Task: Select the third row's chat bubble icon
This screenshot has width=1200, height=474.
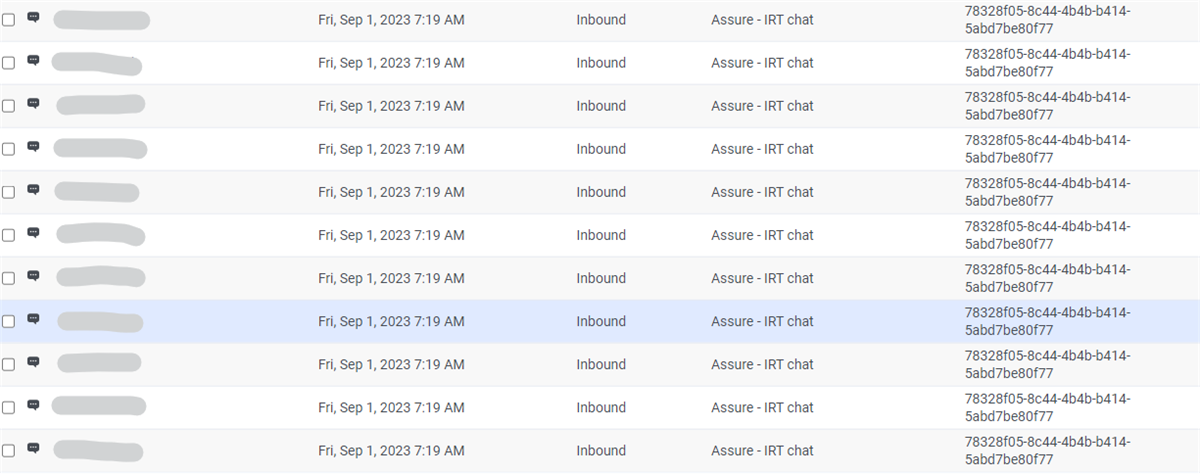Action: click(x=33, y=103)
